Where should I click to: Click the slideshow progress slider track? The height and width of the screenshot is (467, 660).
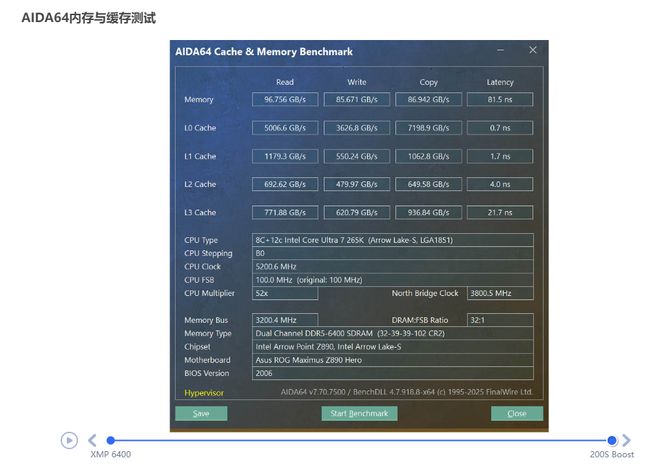tap(361, 440)
